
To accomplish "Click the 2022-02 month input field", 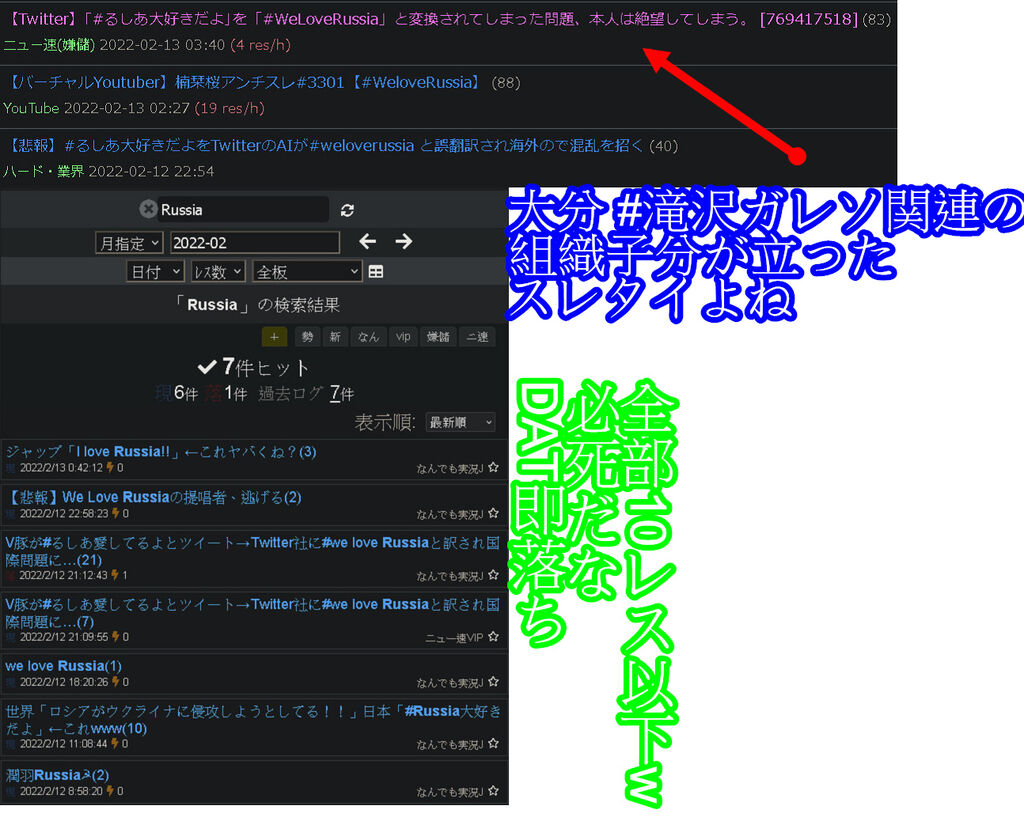I will tap(255, 243).
